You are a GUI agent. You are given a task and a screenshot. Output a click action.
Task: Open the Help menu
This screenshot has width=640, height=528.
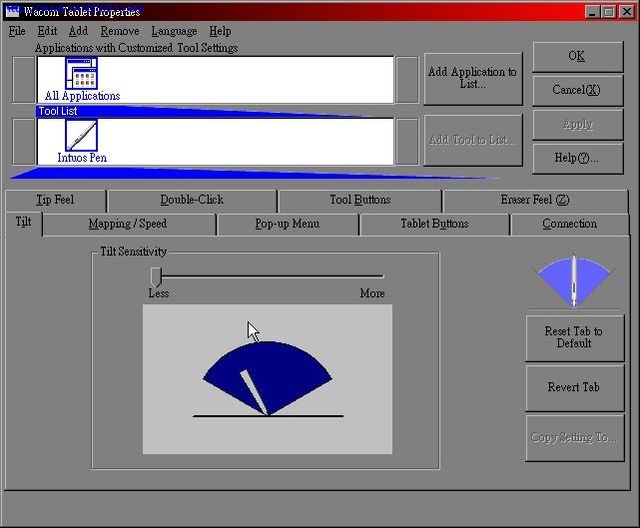click(220, 31)
